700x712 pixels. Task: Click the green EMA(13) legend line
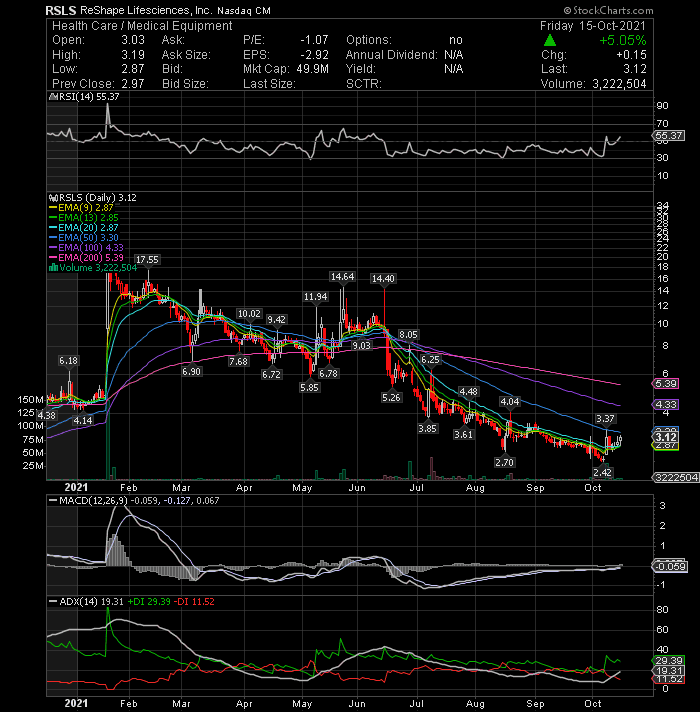53,218
